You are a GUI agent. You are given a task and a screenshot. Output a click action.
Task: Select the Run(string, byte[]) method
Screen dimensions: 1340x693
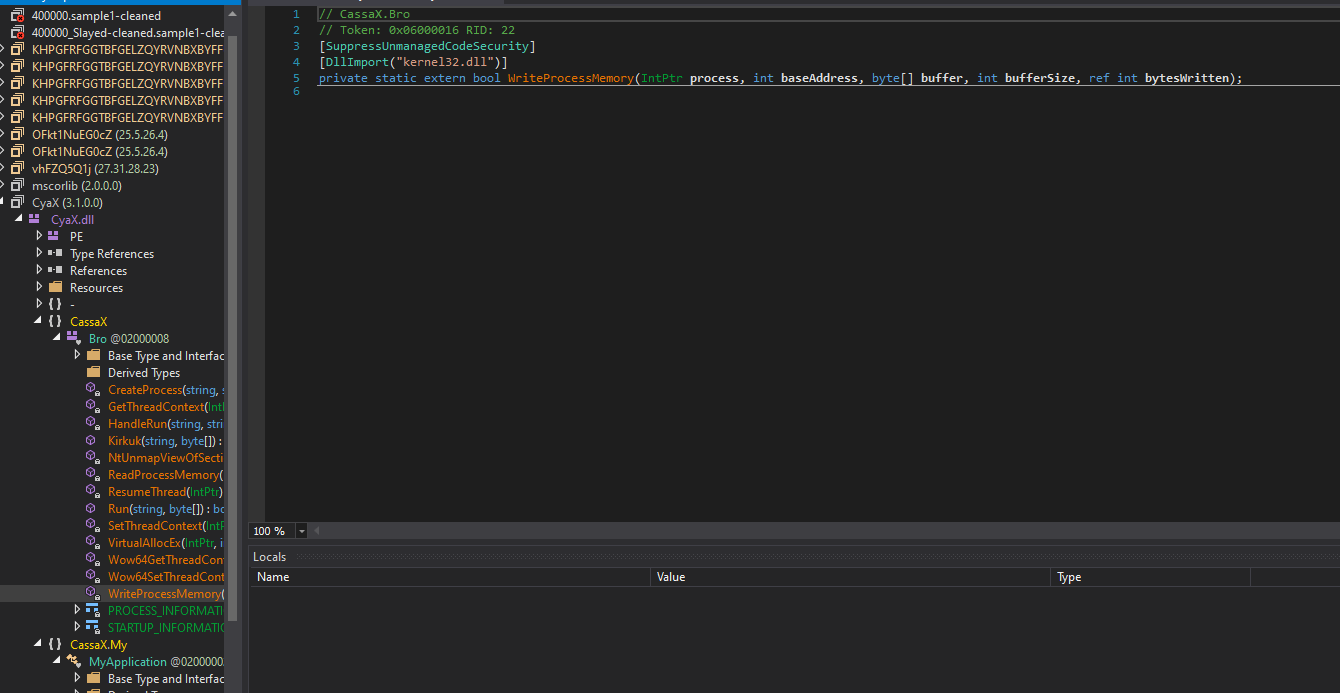coord(166,509)
